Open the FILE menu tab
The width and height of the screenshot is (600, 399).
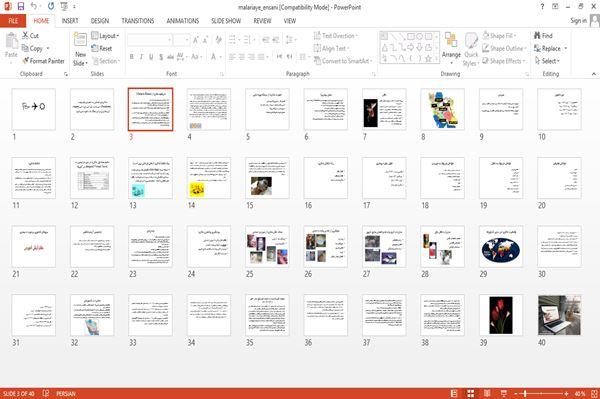(x=13, y=21)
